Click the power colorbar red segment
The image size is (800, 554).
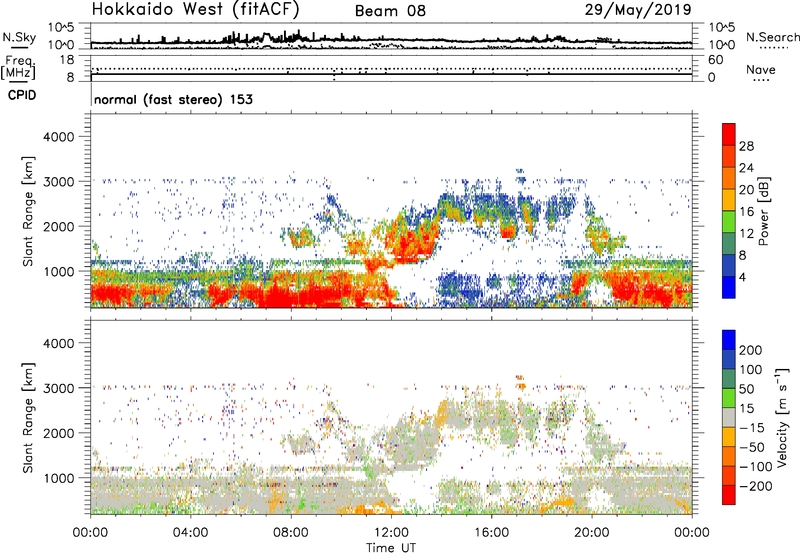tap(729, 134)
